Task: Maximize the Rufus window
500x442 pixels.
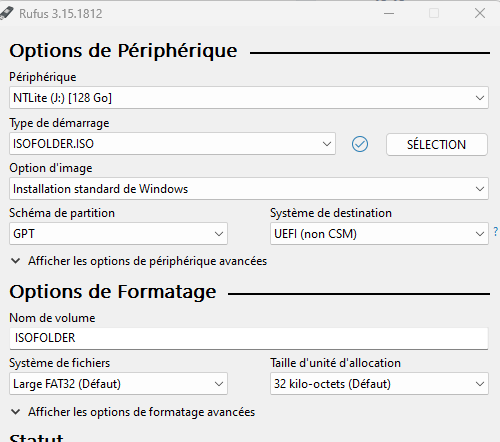Action: [434, 14]
